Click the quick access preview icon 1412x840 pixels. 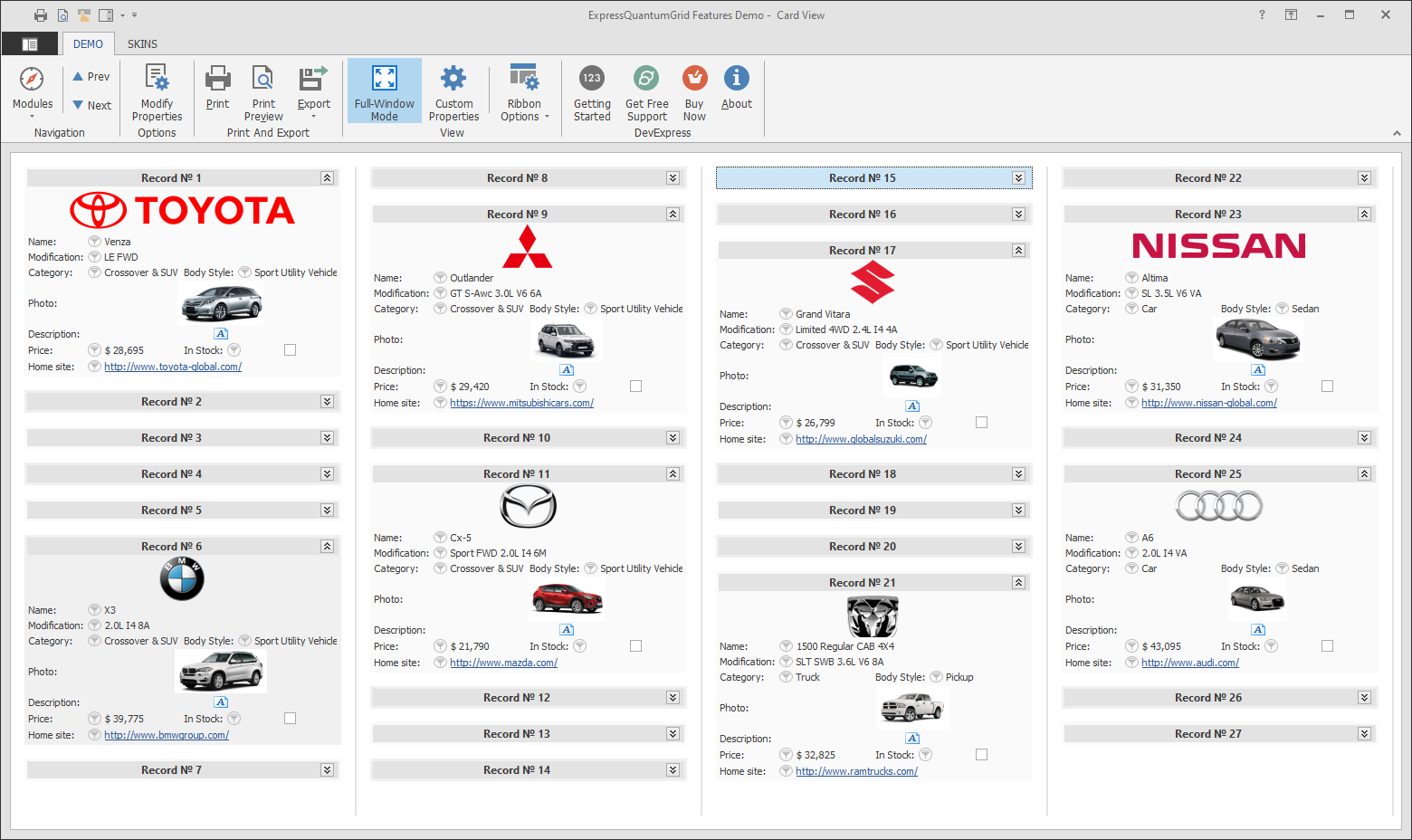pyautogui.click(x=62, y=14)
